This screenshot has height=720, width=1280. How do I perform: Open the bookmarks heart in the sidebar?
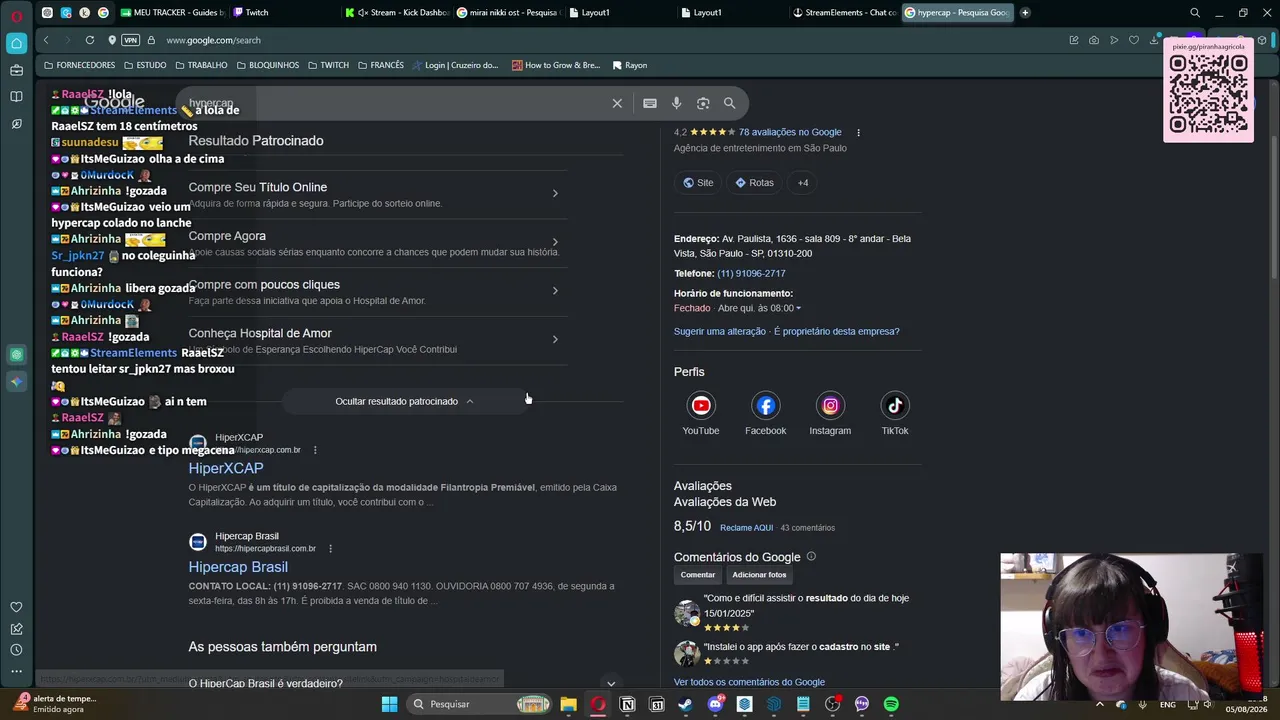click(x=16, y=607)
